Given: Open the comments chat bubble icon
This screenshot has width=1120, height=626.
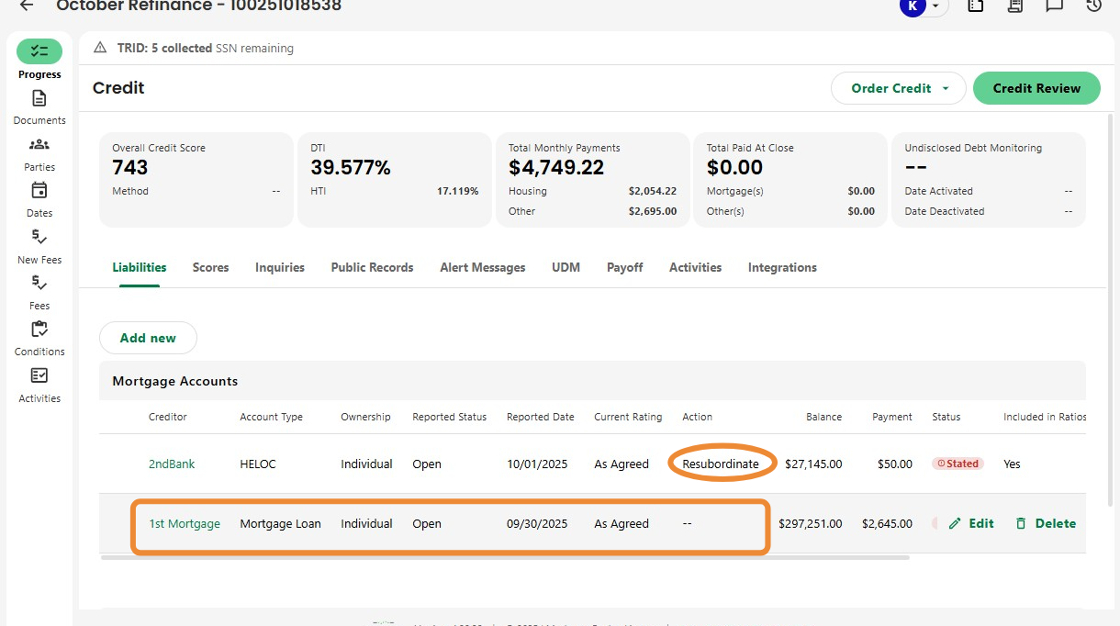Looking at the screenshot, I should coord(1054,6).
